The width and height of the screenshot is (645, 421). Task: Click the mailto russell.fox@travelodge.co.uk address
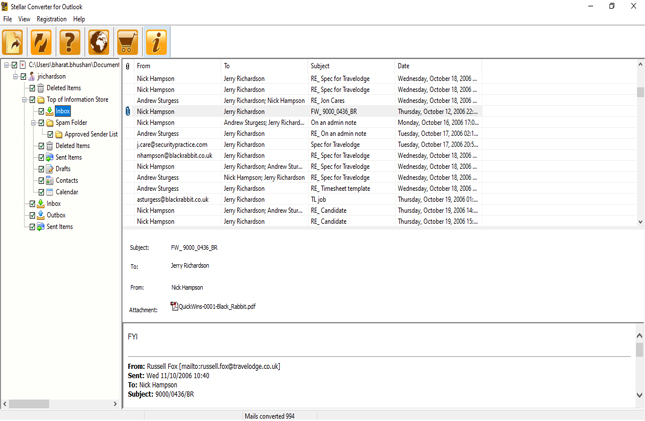point(231,366)
